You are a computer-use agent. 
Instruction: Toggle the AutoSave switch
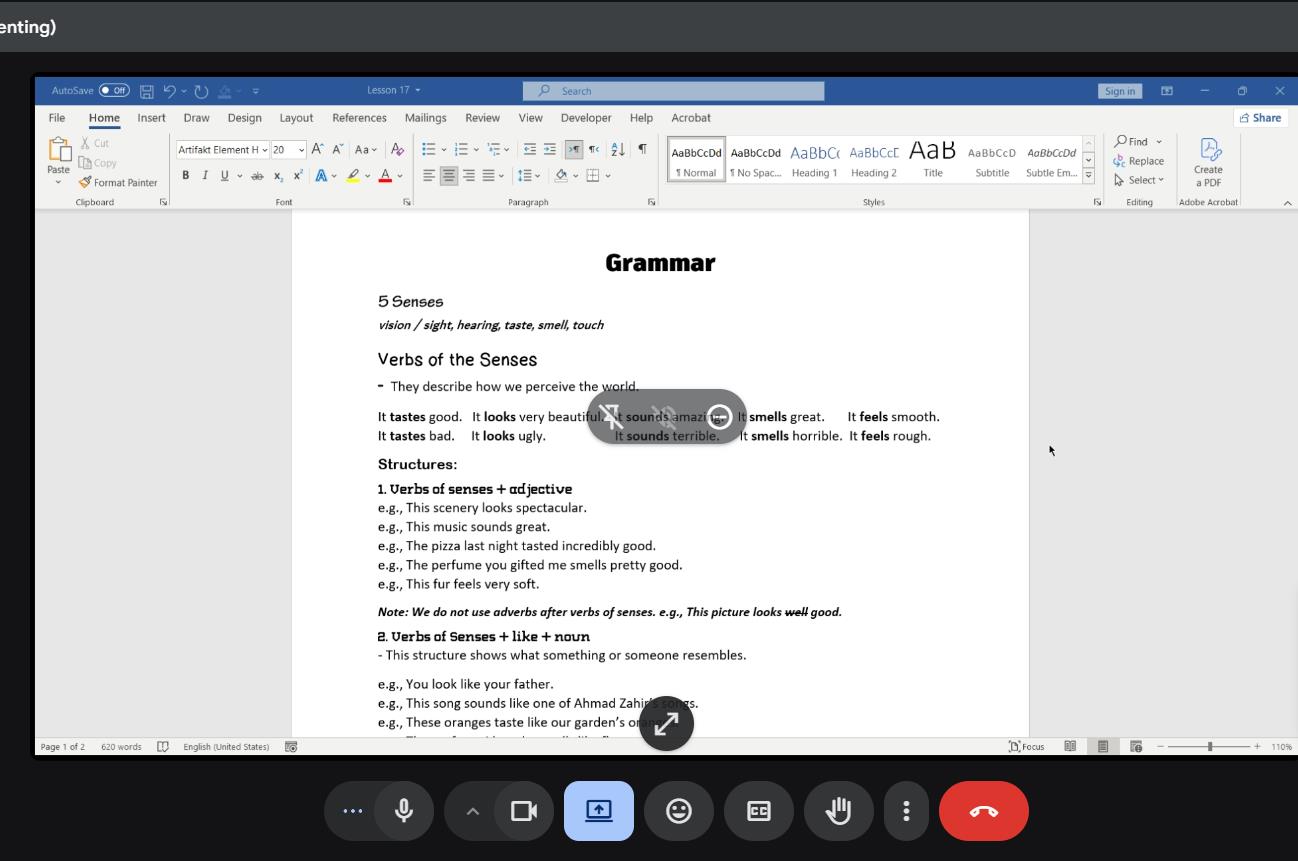coord(114,91)
